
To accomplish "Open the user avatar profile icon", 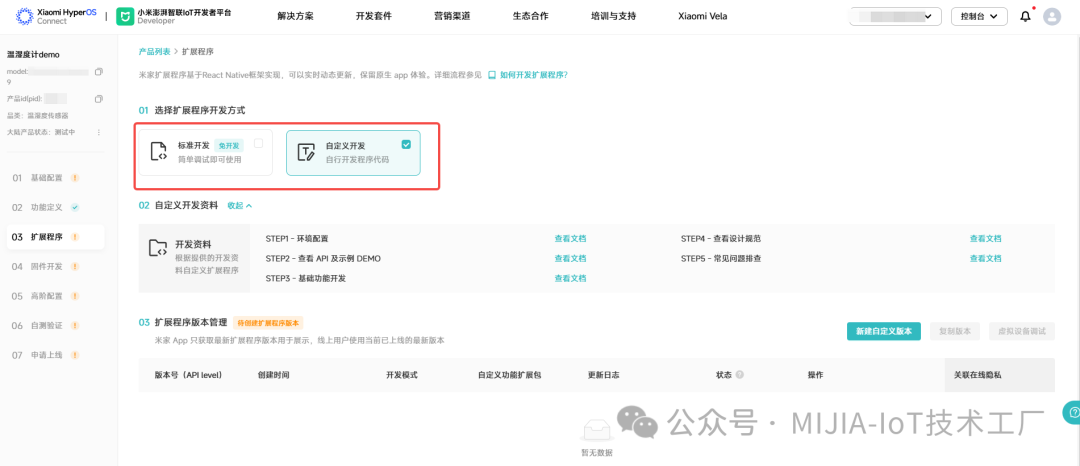I will coord(1052,16).
